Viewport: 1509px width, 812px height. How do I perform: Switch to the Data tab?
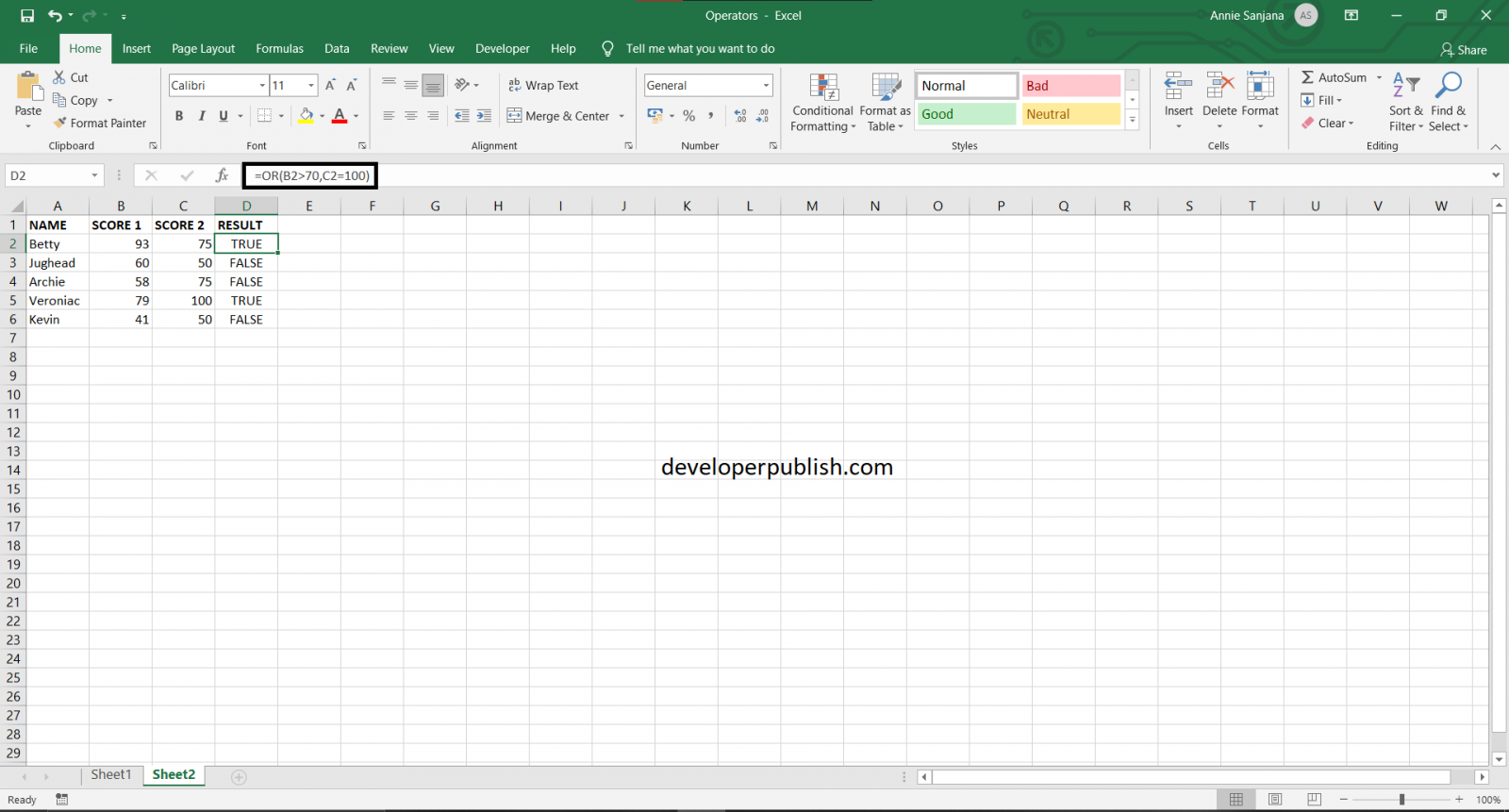pos(337,48)
